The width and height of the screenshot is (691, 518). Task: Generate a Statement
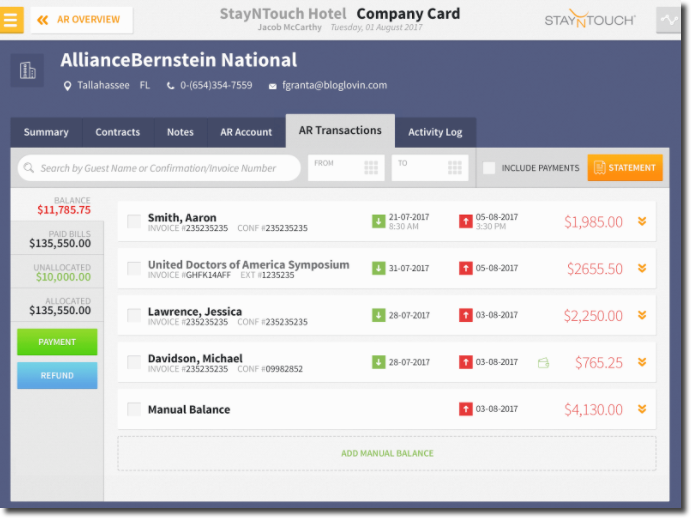tap(625, 168)
